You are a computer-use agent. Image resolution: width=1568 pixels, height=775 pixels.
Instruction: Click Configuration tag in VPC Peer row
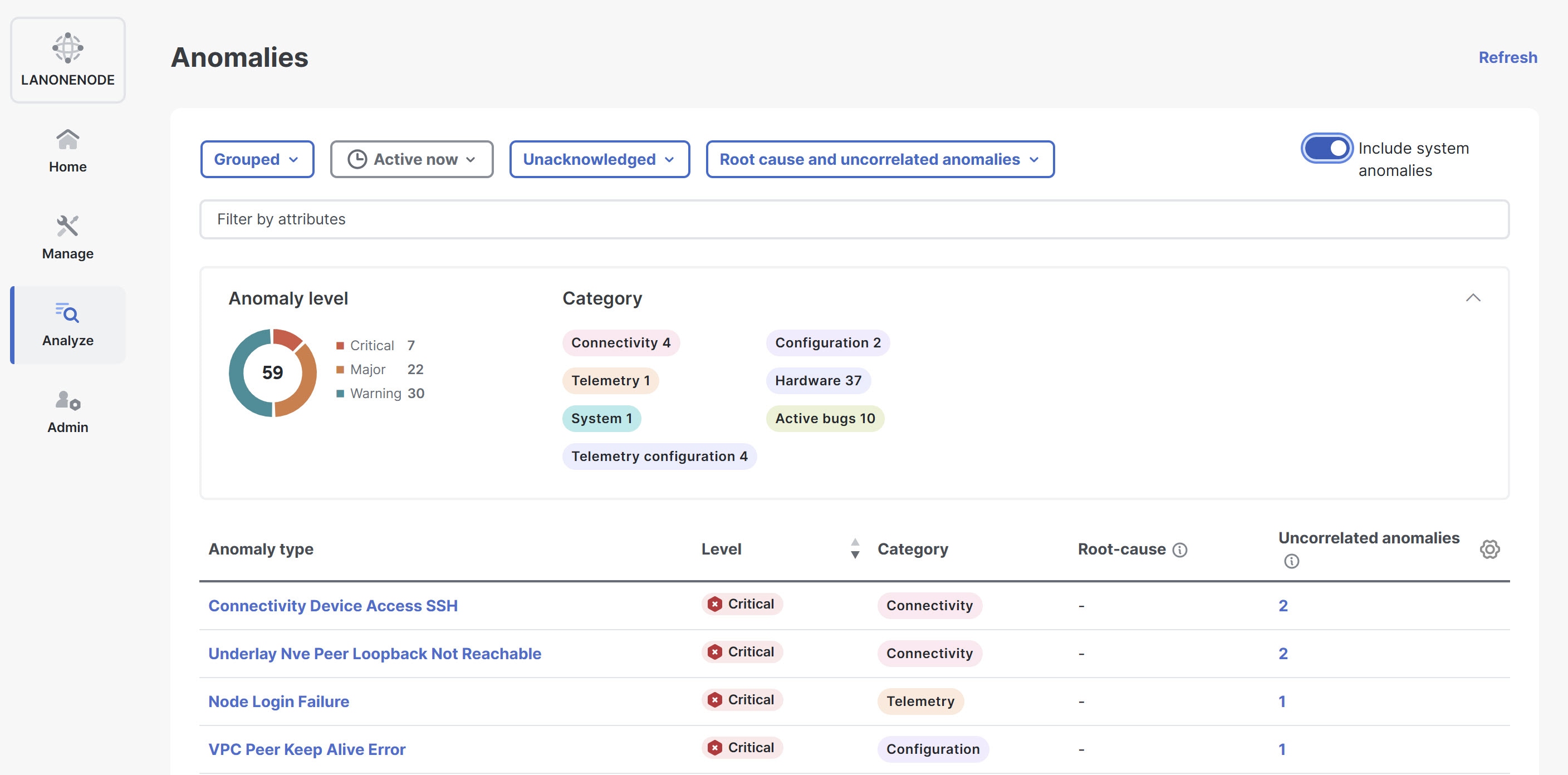pyautogui.click(x=933, y=749)
